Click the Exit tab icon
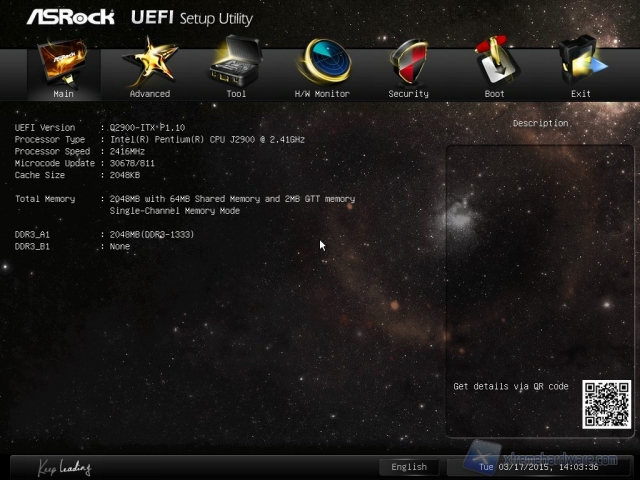640x480 pixels. click(x=580, y=62)
